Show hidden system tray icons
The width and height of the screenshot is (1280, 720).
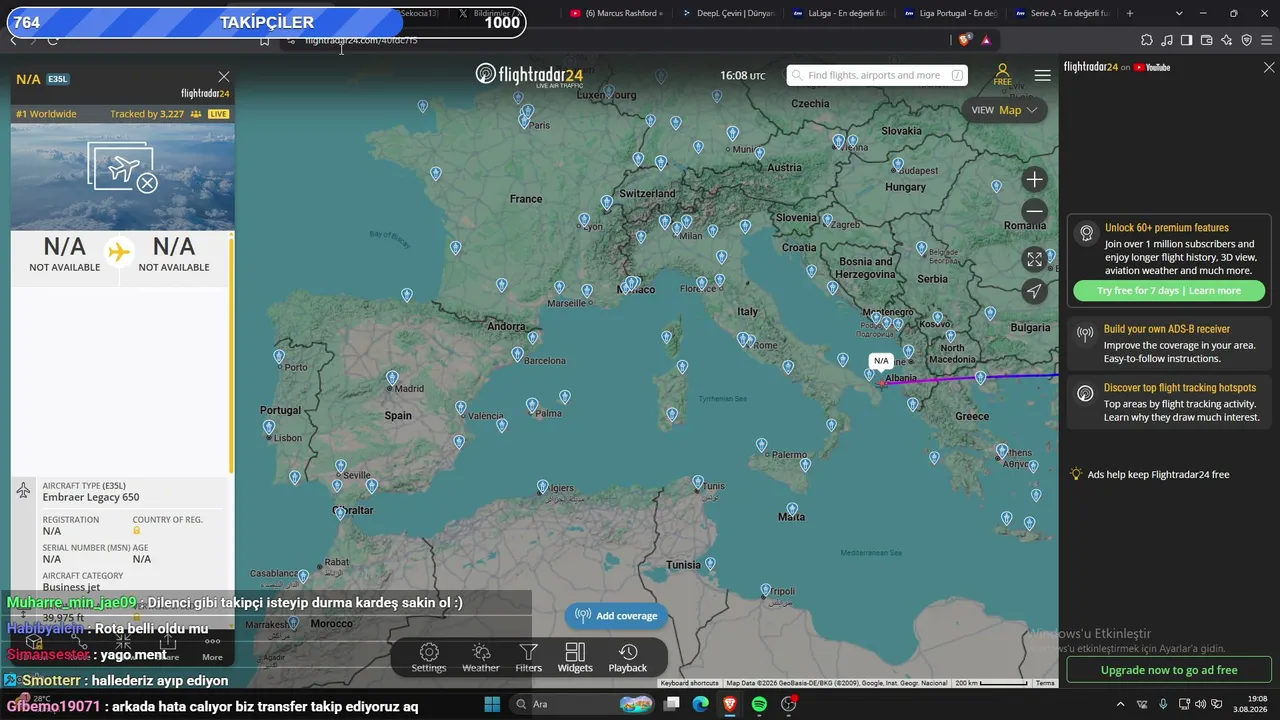[x=1120, y=704]
